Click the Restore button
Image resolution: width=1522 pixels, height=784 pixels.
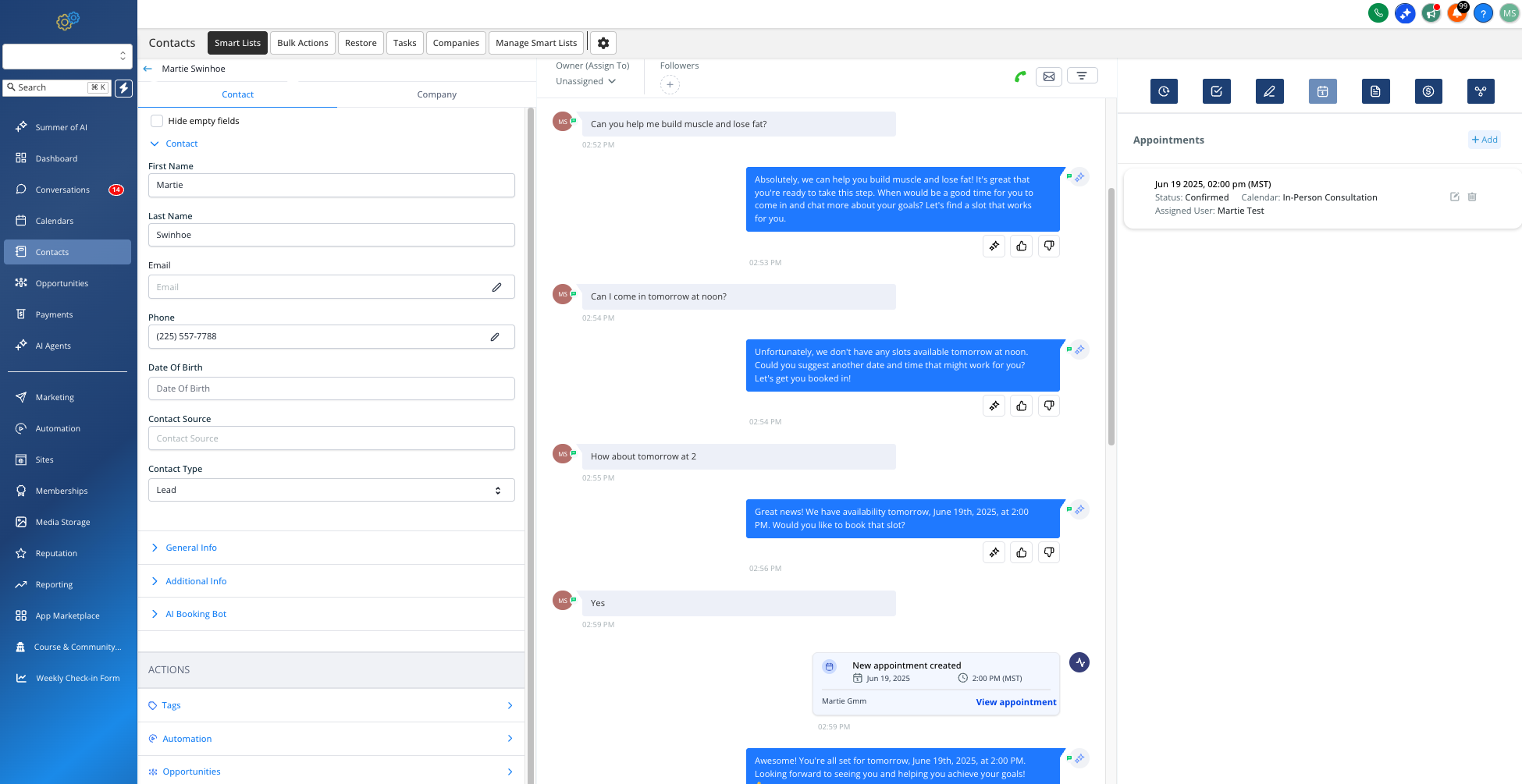point(361,43)
